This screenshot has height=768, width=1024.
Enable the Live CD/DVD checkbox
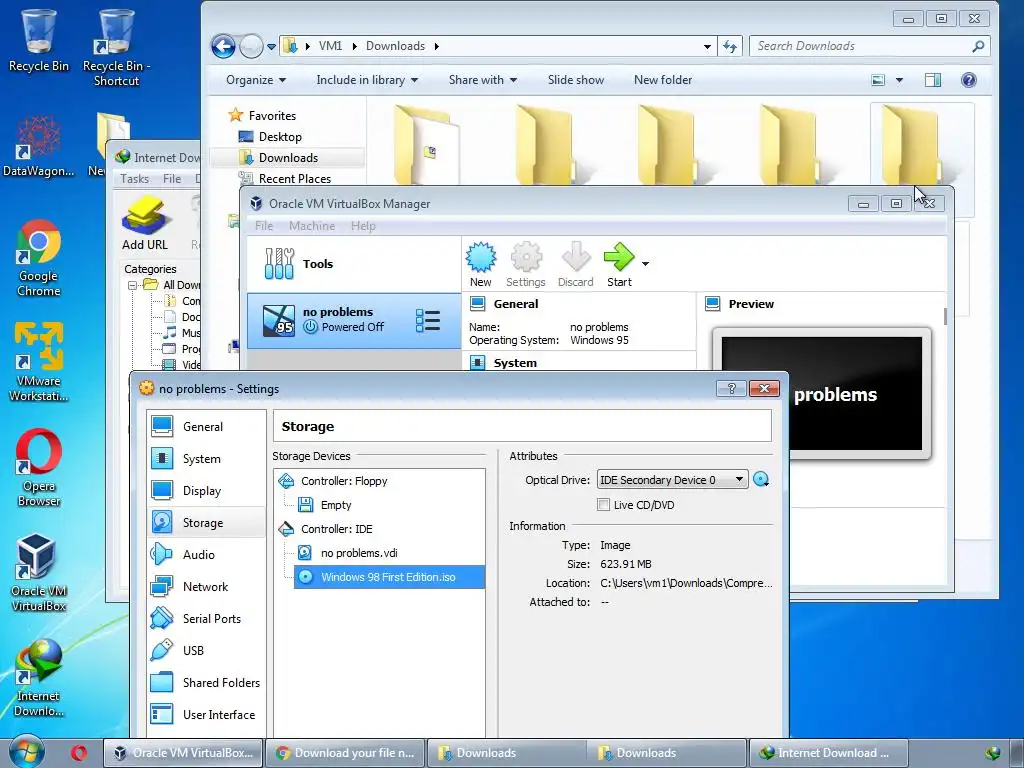pos(603,505)
